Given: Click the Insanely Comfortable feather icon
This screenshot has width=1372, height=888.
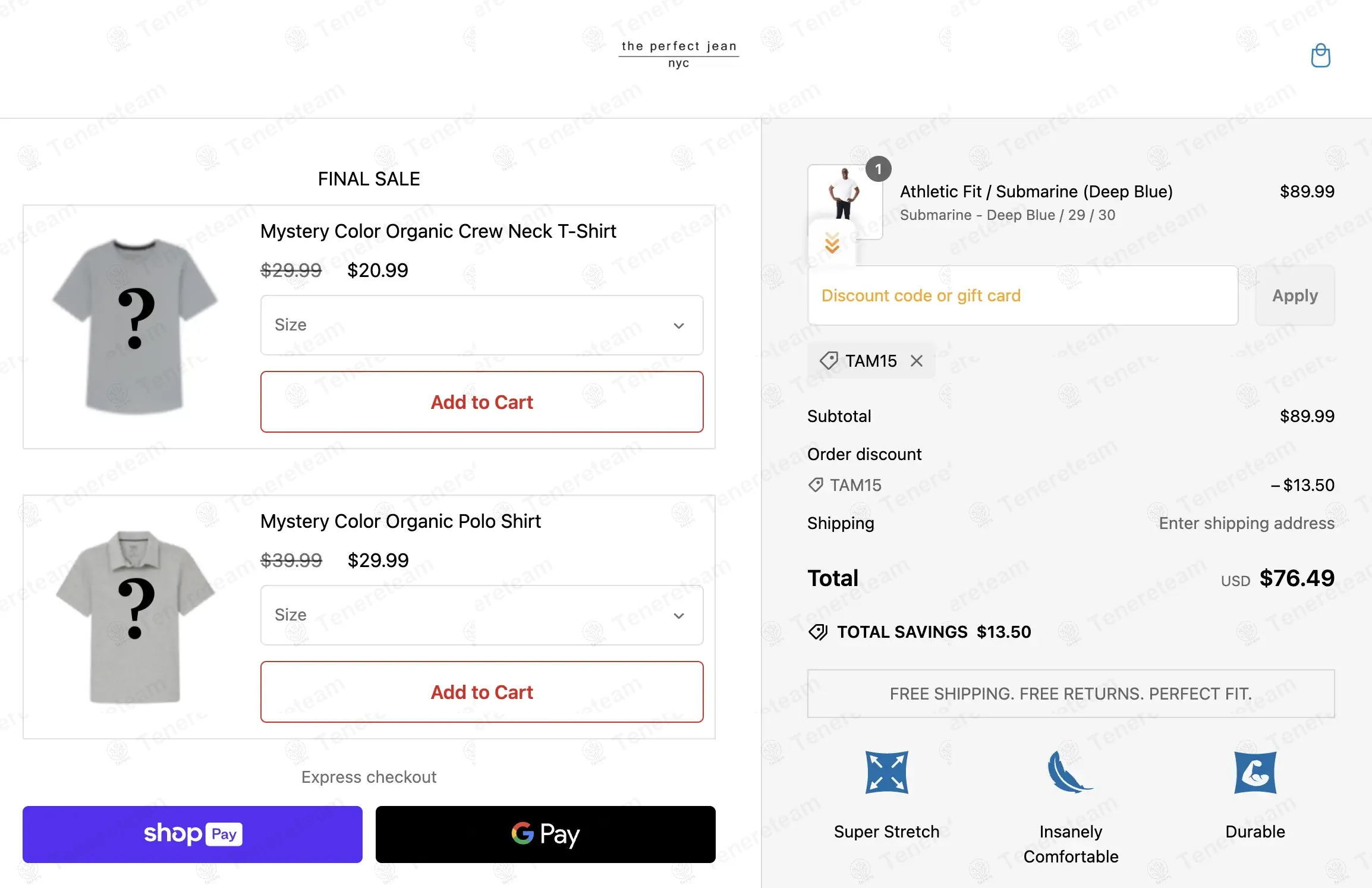Looking at the screenshot, I should 1069,772.
